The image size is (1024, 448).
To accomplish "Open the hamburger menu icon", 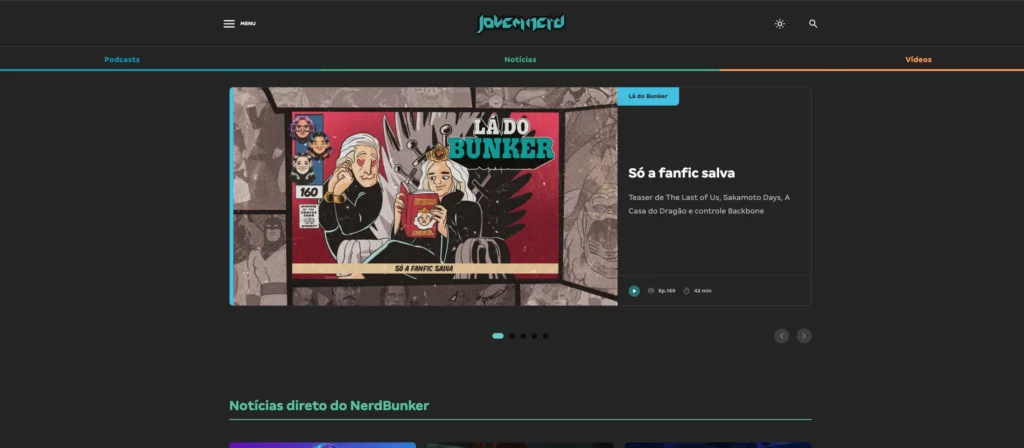I will (x=229, y=23).
